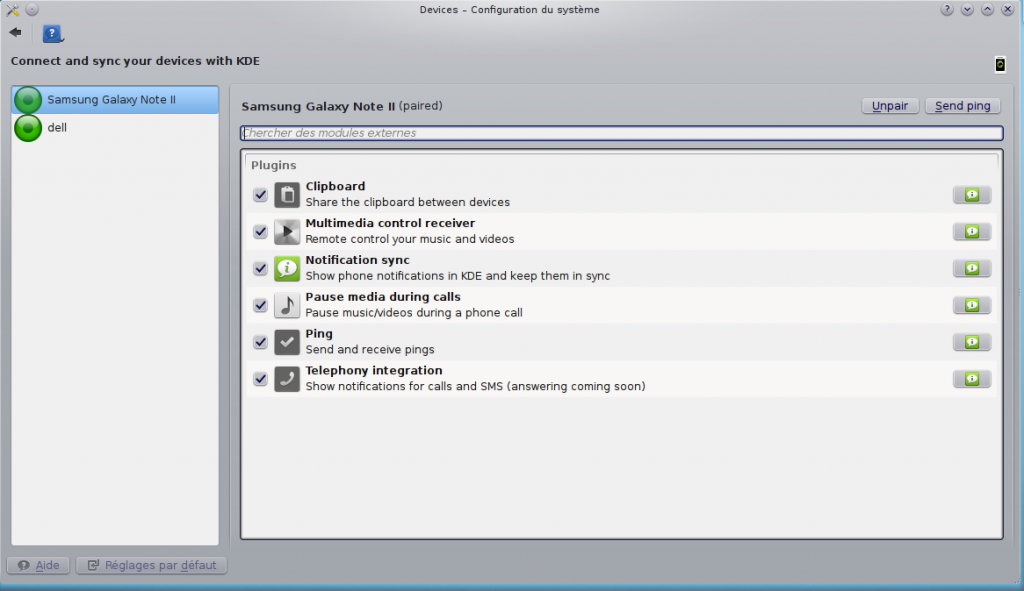Open info for Pause media during calls
The image size is (1024, 591).
pyautogui.click(x=972, y=305)
